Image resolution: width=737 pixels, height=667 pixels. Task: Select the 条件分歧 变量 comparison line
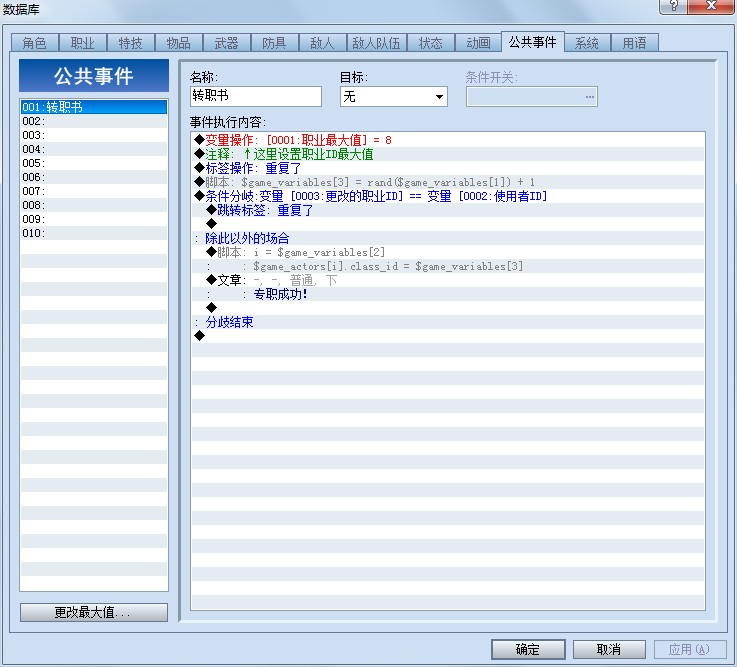[448, 196]
